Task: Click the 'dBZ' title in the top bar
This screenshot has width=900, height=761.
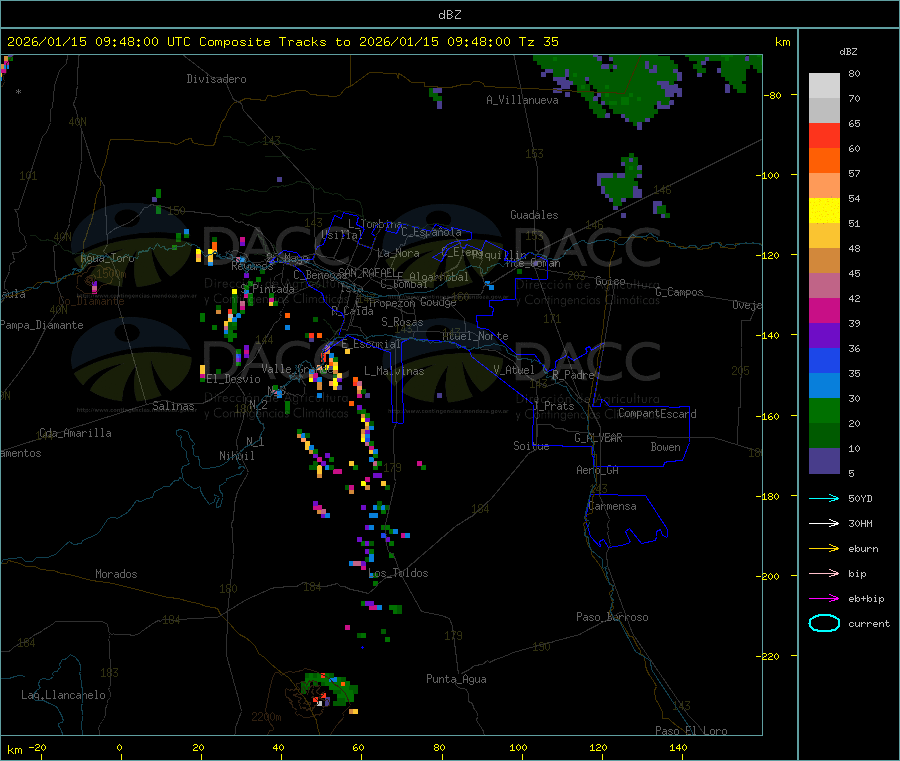Action: tap(449, 15)
